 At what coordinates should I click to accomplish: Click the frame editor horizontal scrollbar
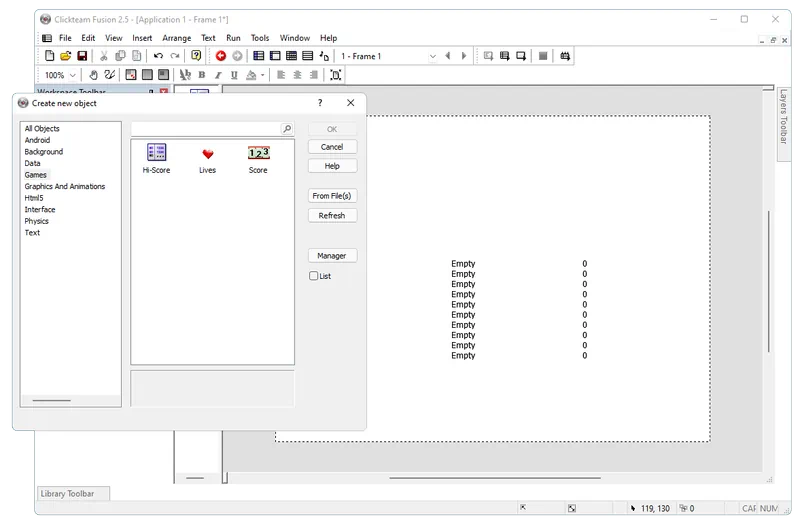click(495, 478)
